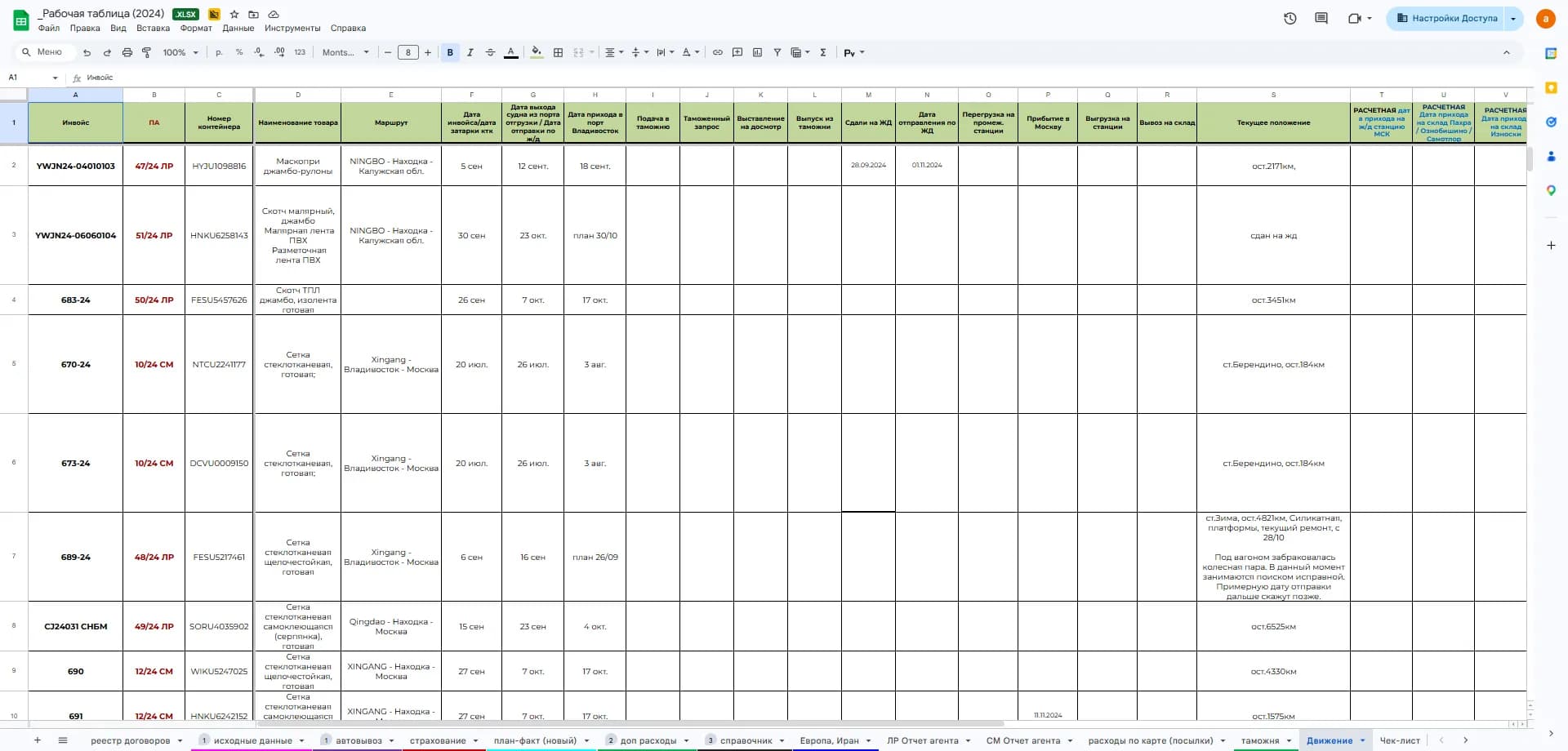The width and height of the screenshot is (1568, 751).
Task: Open vertical alignment dropdown
Action: point(640,52)
